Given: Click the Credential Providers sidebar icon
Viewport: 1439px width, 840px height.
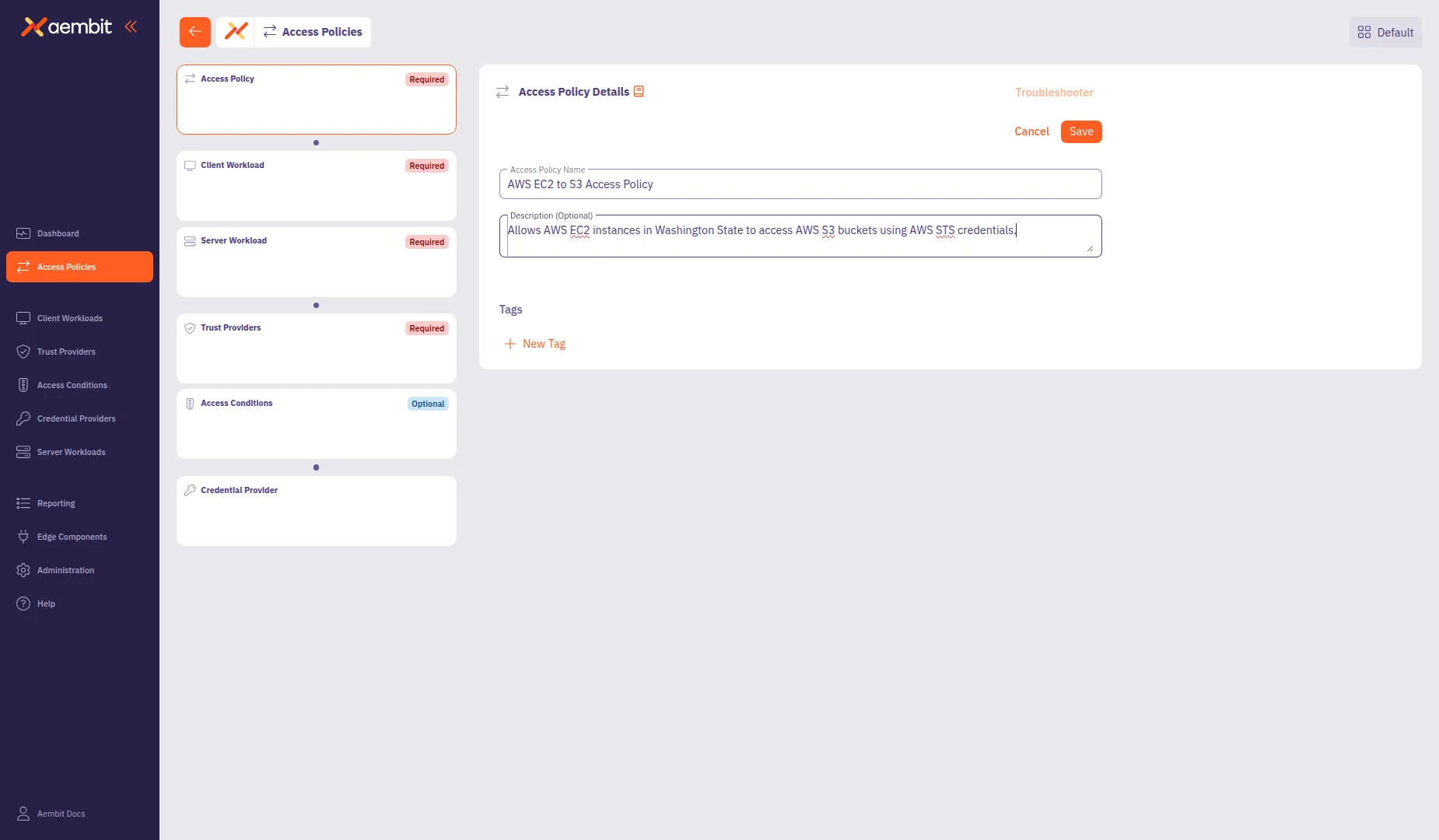Looking at the screenshot, I should click(x=23, y=418).
